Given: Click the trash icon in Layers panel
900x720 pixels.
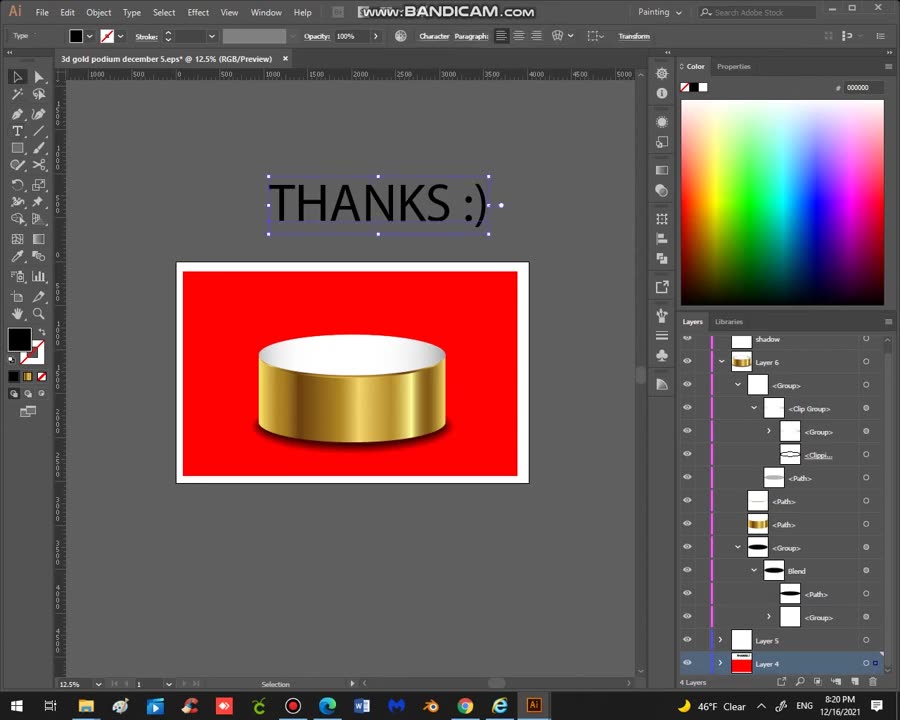Looking at the screenshot, I should 873,682.
